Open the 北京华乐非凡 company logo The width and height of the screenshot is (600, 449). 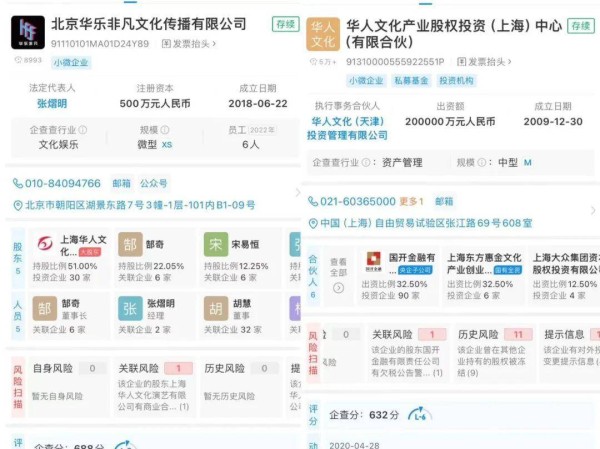(x=28, y=33)
